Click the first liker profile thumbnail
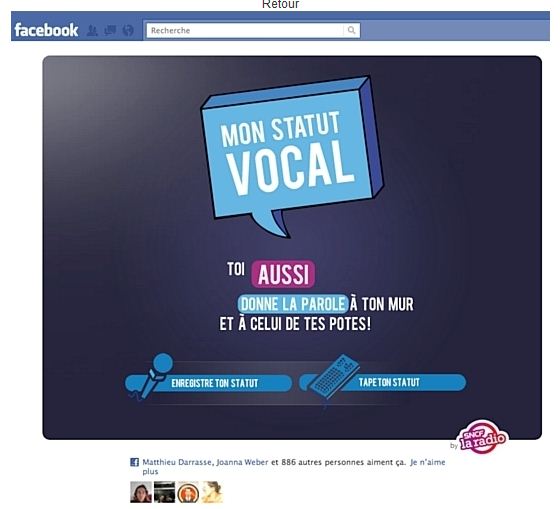This screenshot has width=560, height=509. [x=141, y=492]
